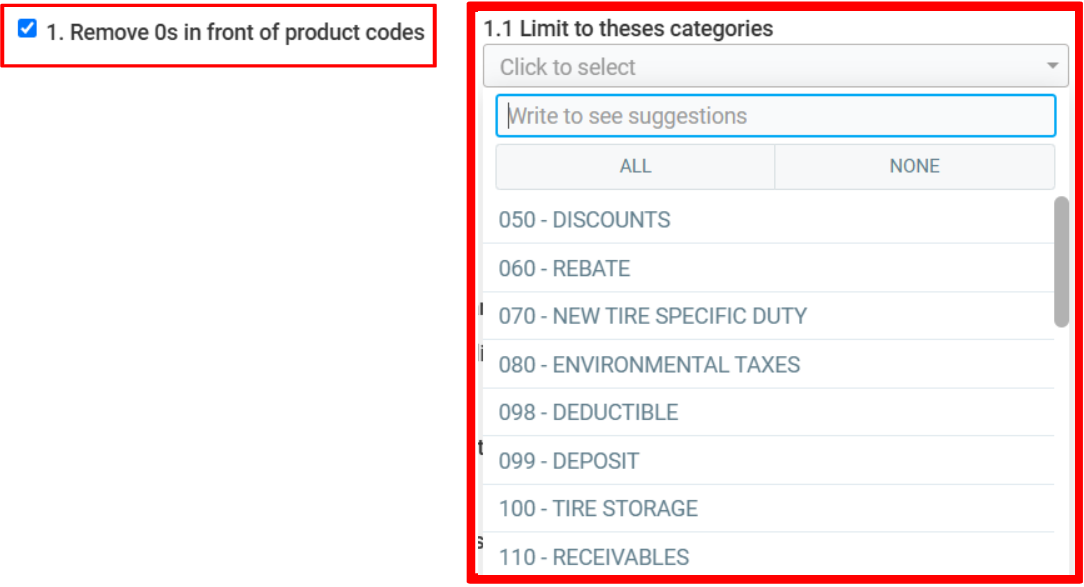Image resolution: width=1084 pixels, height=587 pixels.
Task: Click the Write to see suggestions field
Action: (x=775, y=116)
